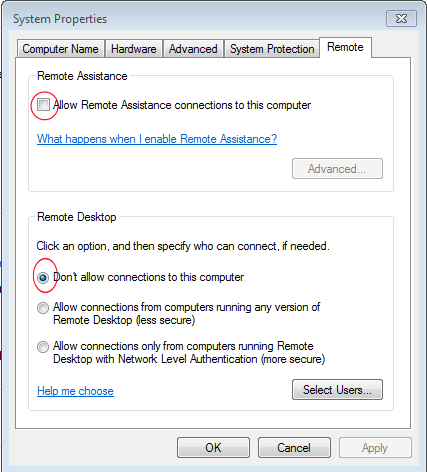Select Network Level Authentication radio option
The width and height of the screenshot is (427, 472).
tap(43, 347)
